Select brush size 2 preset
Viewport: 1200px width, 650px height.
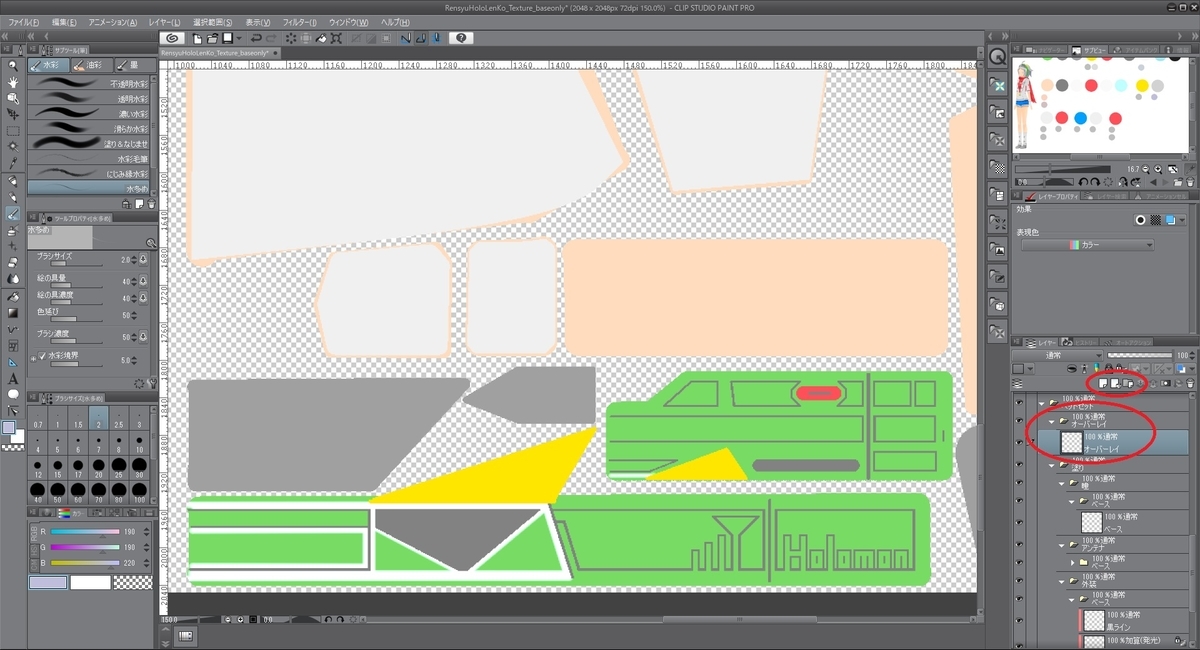tap(100, 419)
